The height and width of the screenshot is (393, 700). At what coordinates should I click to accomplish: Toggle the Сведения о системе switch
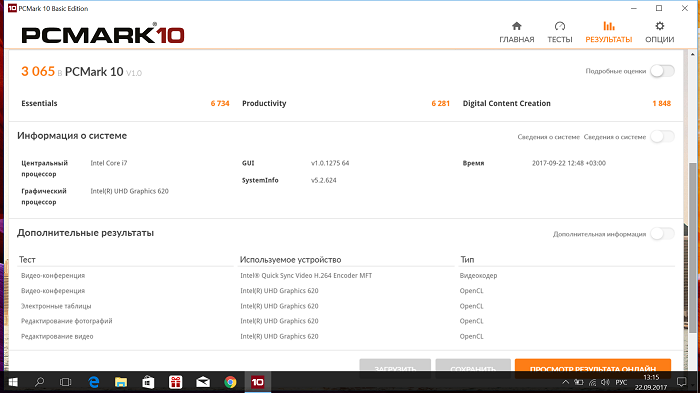click(662, 137)
